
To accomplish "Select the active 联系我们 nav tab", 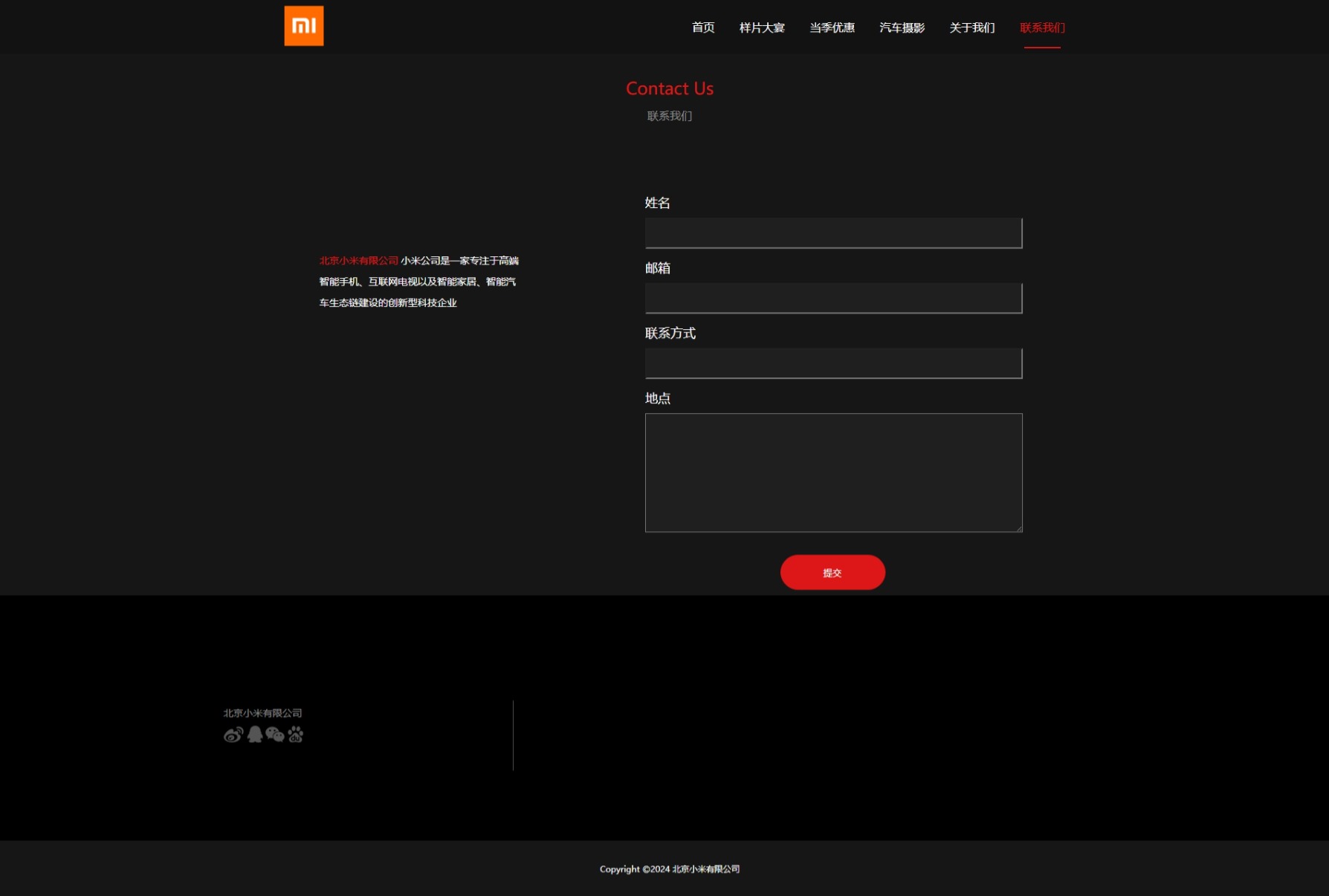I will [1042, 27].
